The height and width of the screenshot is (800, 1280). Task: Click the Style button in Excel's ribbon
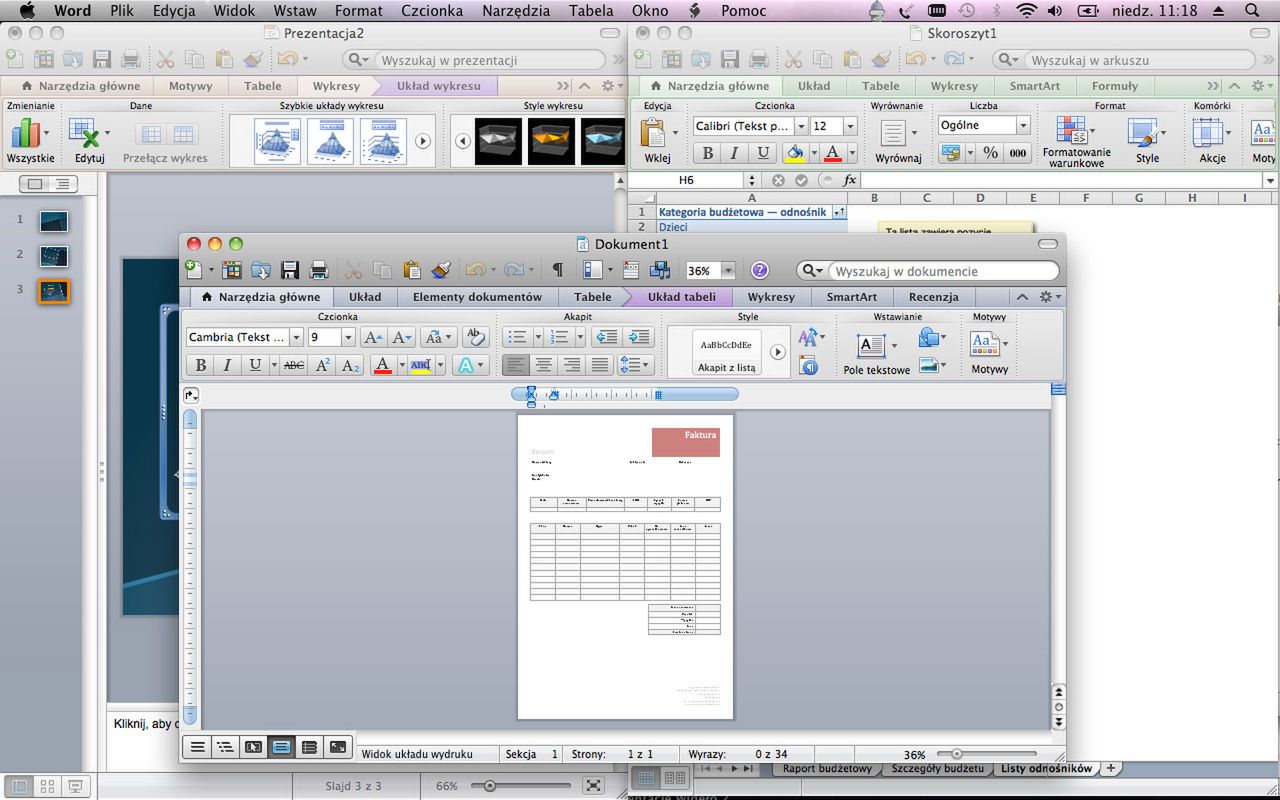point(1147,140)
